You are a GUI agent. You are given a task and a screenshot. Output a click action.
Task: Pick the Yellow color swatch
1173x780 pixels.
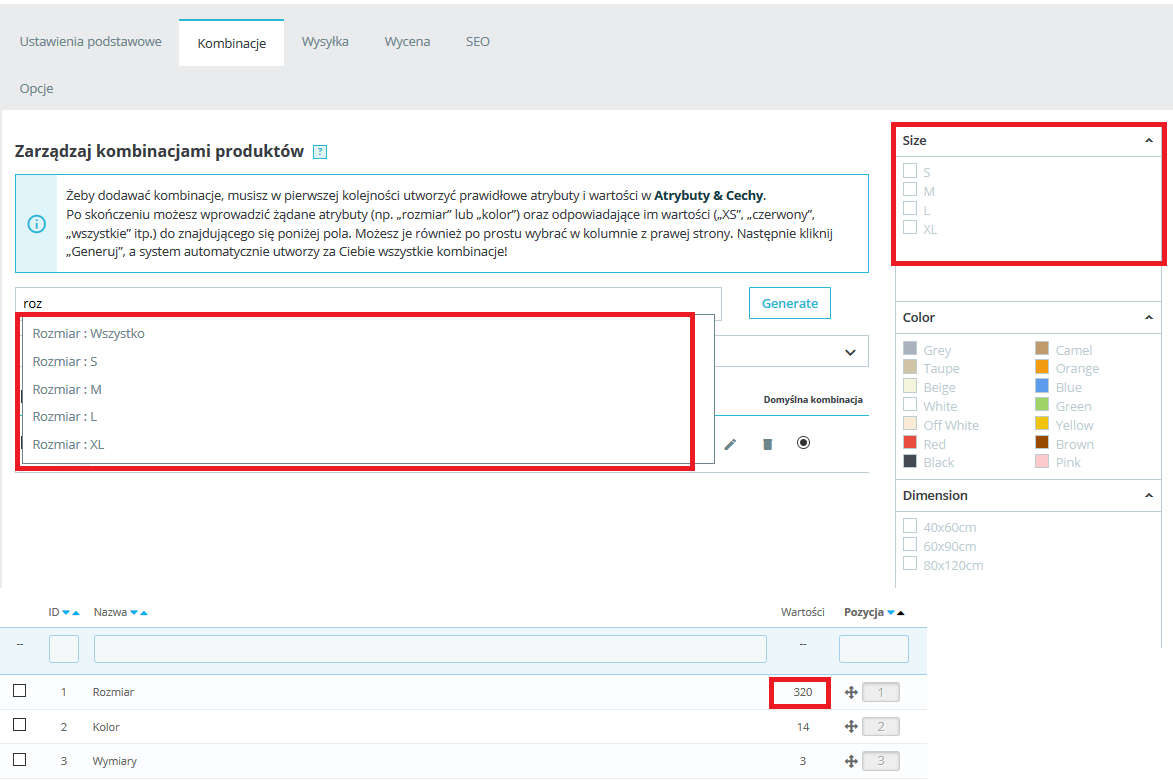point(1042,423)
